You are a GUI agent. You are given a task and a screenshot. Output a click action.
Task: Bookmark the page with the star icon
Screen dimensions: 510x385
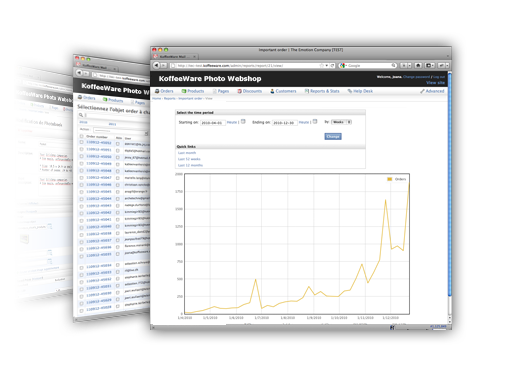coord(321,66)
